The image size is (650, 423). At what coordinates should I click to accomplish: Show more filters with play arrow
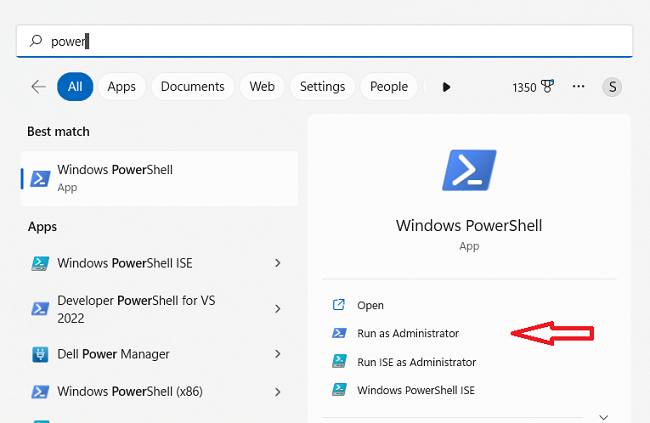click(x=446, y=87)
